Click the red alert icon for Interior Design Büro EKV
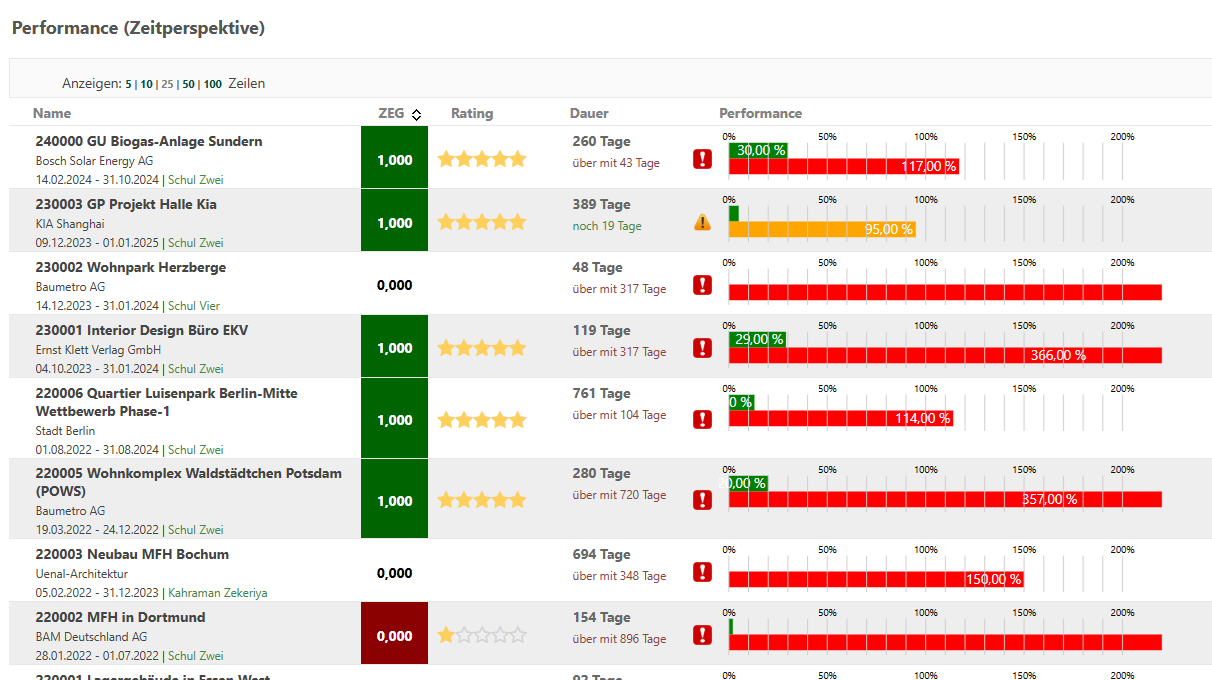The width and height of the screenshot is (1212, 680). pyautogui.click(x=702, y=348)
